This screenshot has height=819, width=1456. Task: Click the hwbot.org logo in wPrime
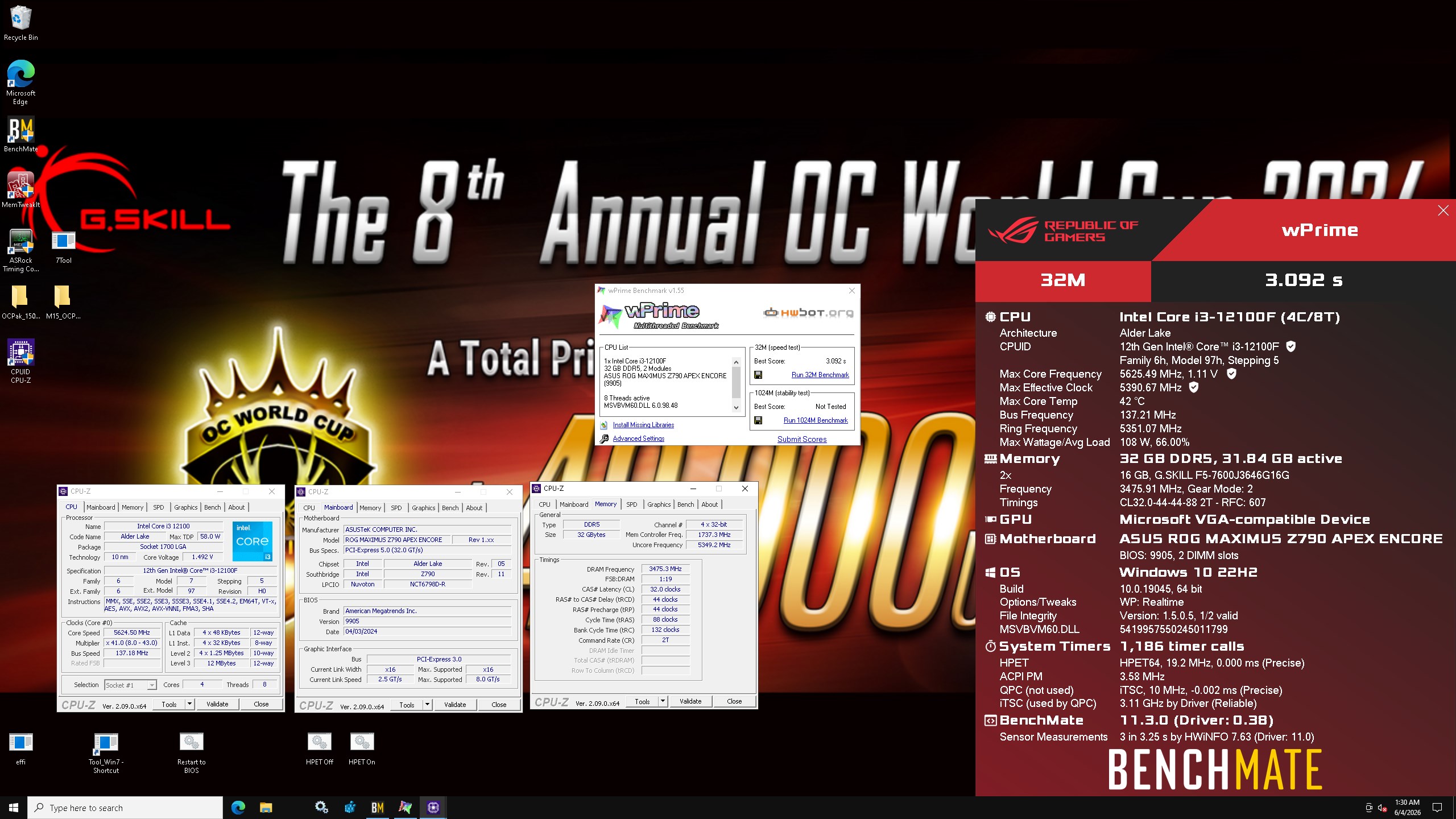point(808,312)
